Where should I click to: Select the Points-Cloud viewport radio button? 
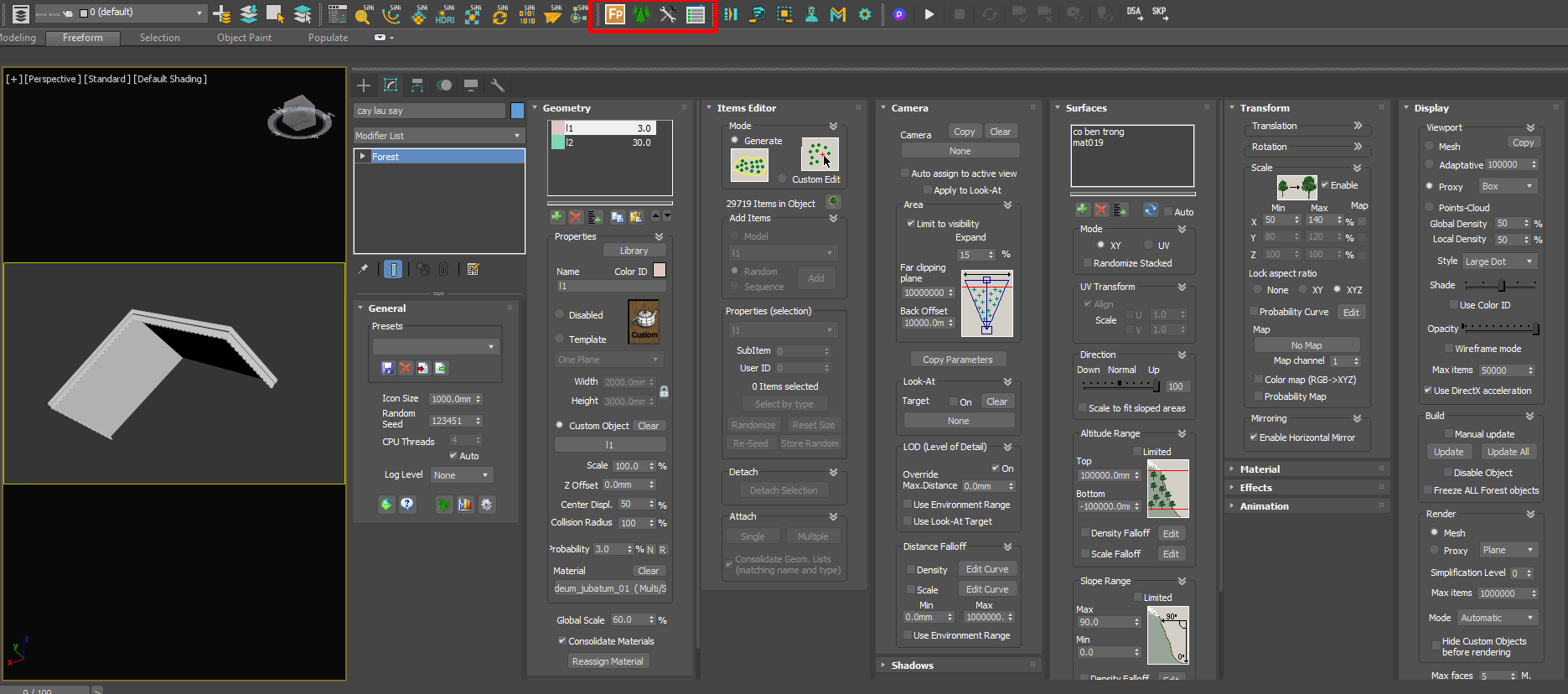[1430, 207]
